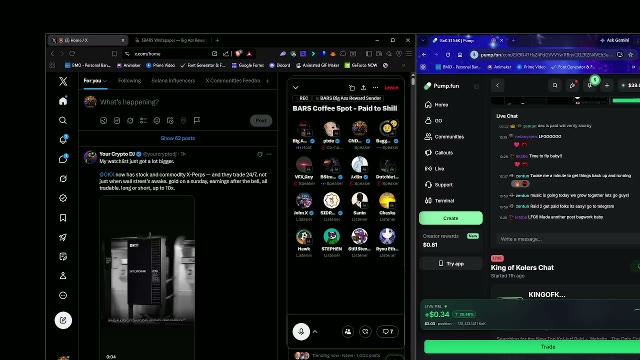Image resolution: width=640 pixels, height=360 pixels.
Task: Bookmark star in right browser address bar
Action: (x=631, y=55)
